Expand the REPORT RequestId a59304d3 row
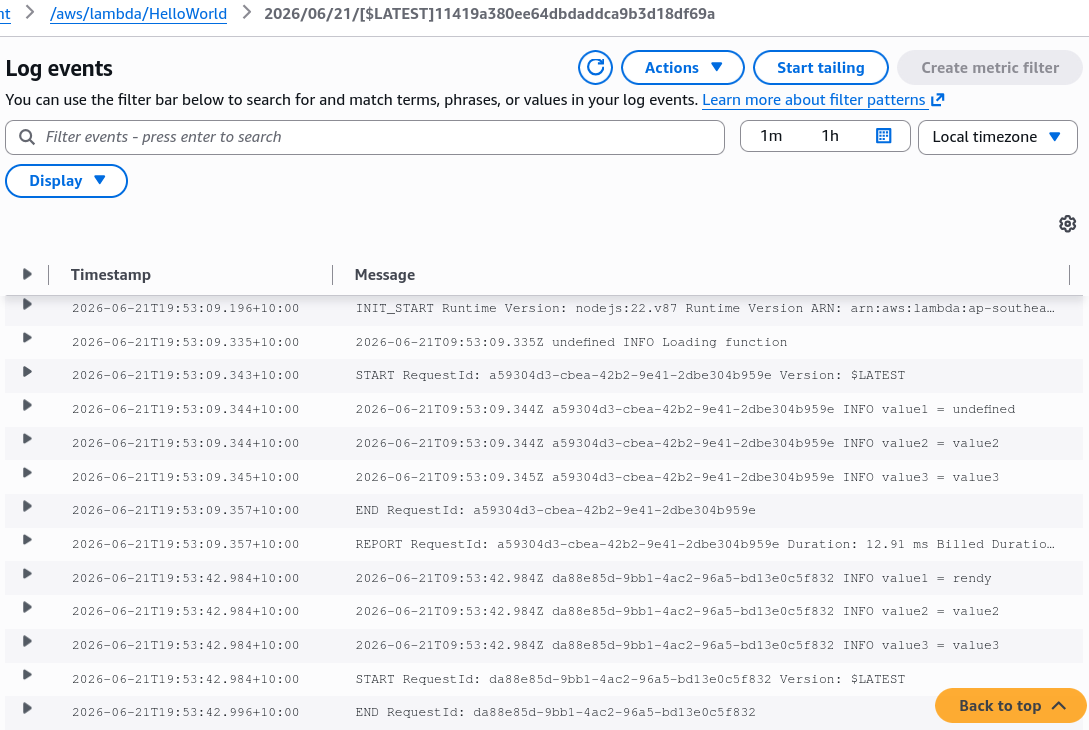The height and width of the screenshot is (730, 1089). (27, 540)
